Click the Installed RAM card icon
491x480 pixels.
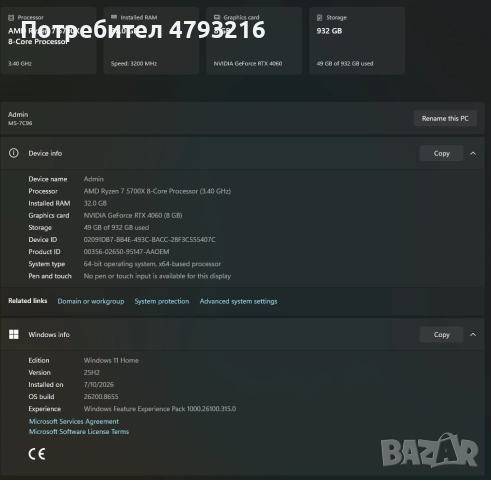coord(114,17)
